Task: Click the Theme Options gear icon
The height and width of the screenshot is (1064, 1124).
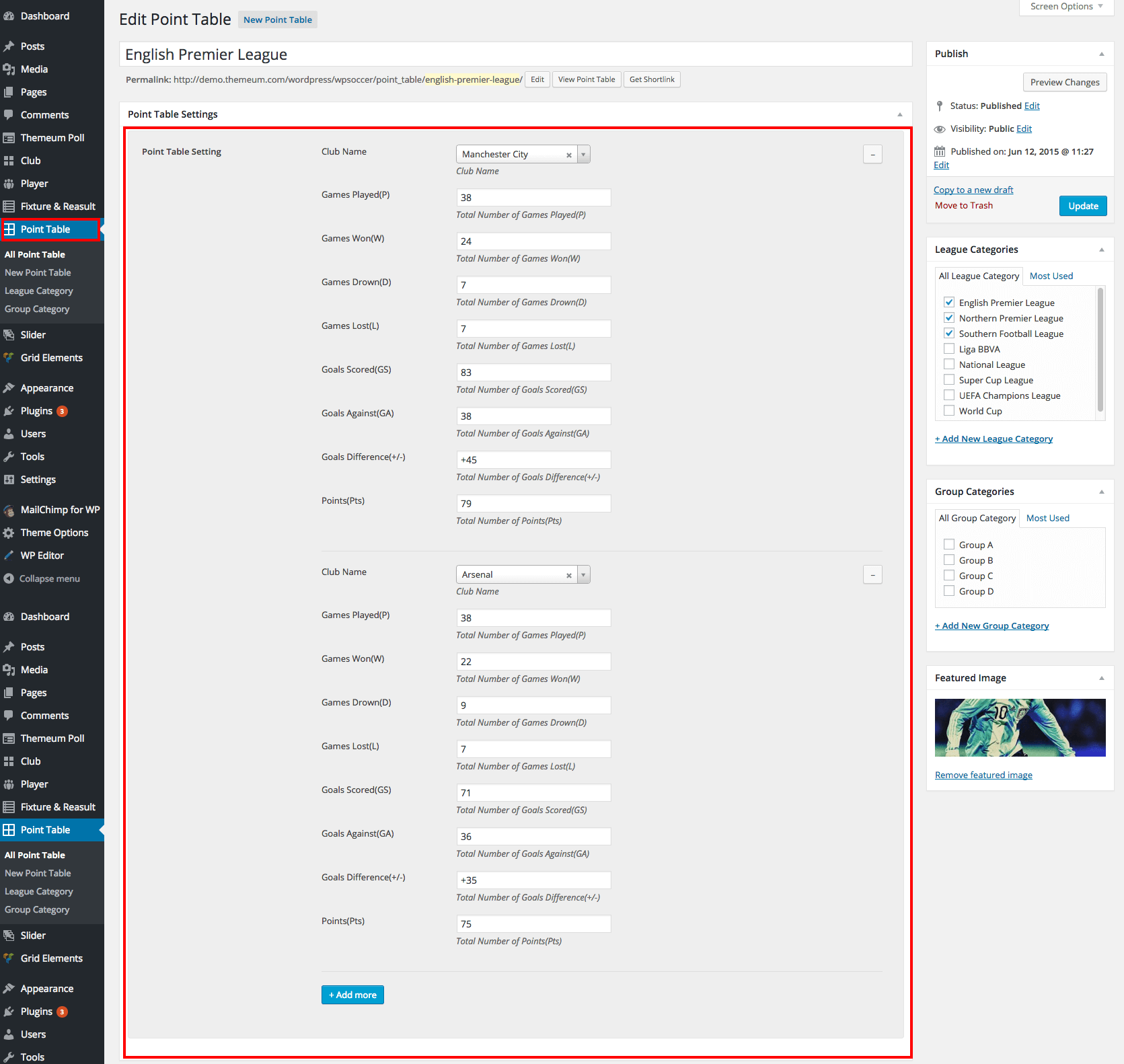Action: coord(9,533)
